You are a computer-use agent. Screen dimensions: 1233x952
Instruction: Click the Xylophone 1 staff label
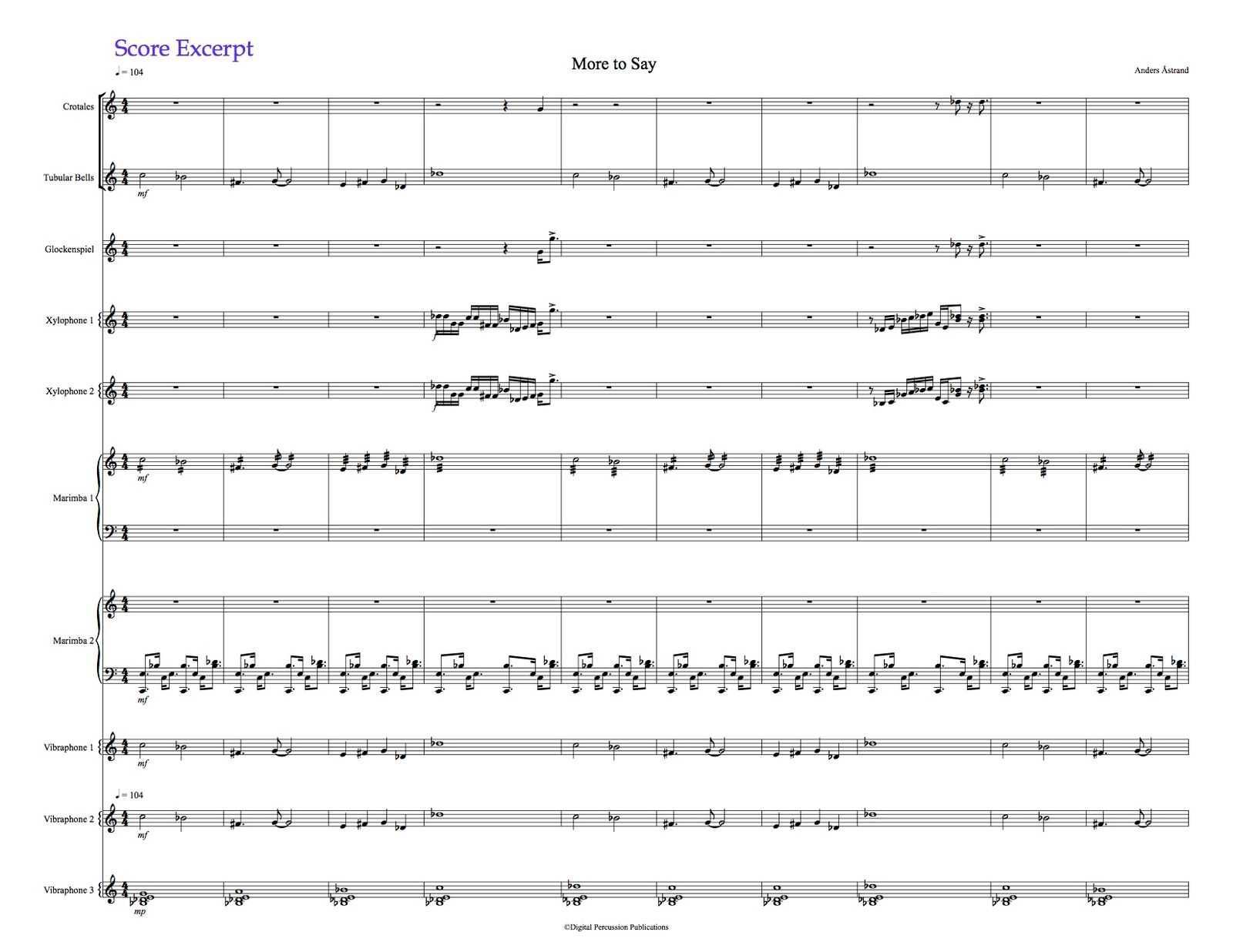coord(69,320)
